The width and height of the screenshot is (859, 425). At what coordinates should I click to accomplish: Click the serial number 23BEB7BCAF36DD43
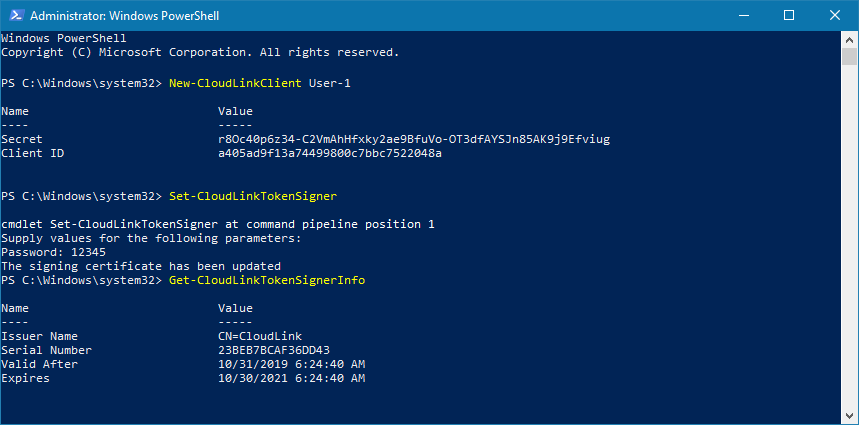(x=273, y=350)
